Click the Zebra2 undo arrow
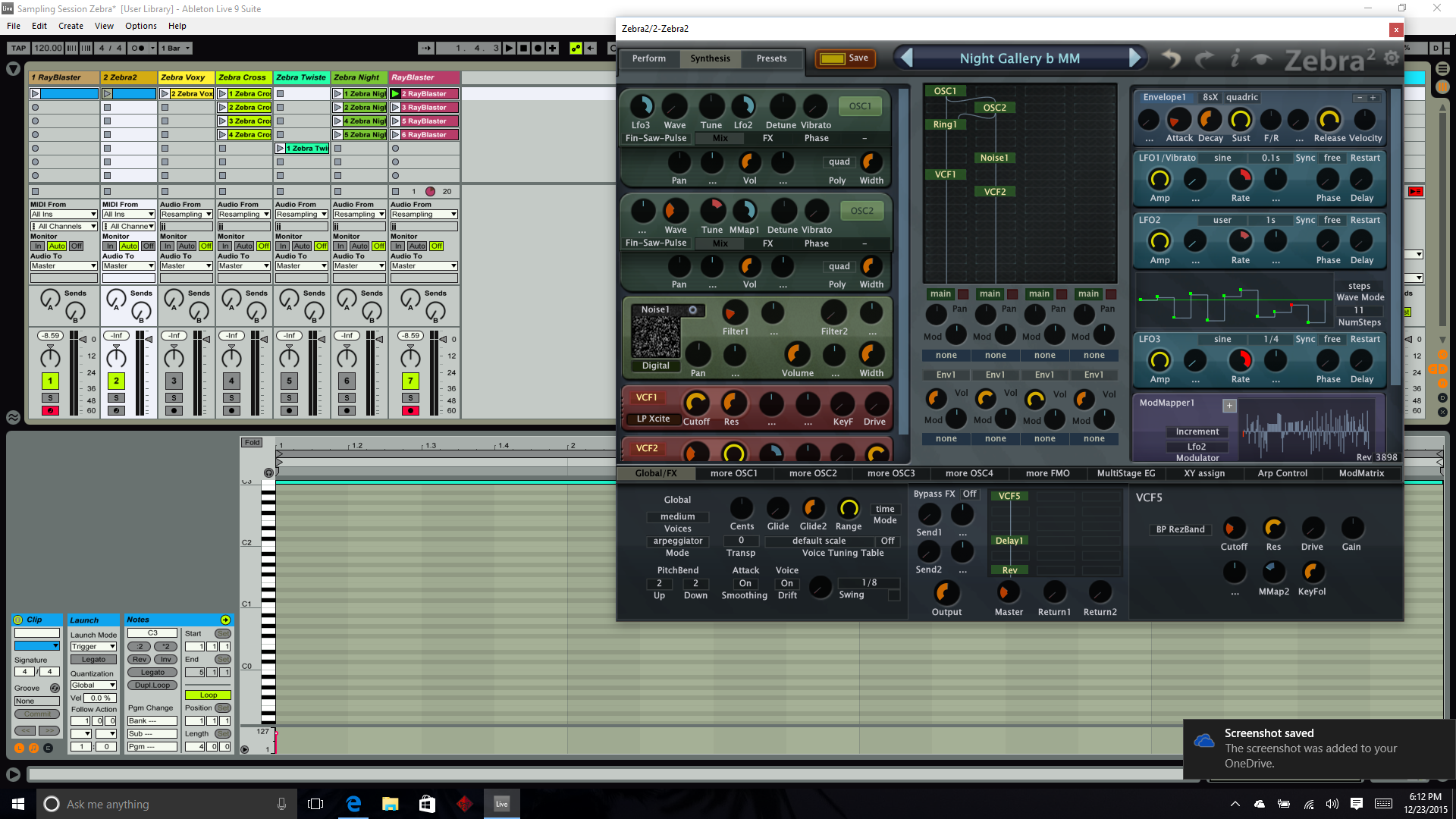The image size is (1456, 819). tap(1172, 58)
